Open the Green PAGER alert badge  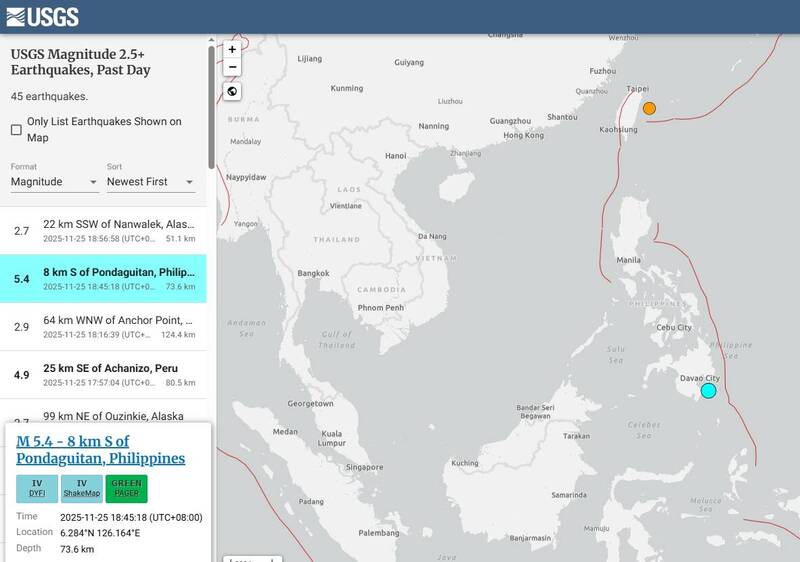click(126, 488)
